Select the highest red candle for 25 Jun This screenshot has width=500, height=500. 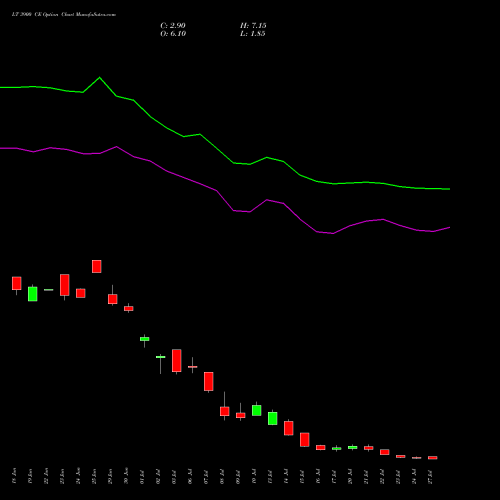pos(97,266)
